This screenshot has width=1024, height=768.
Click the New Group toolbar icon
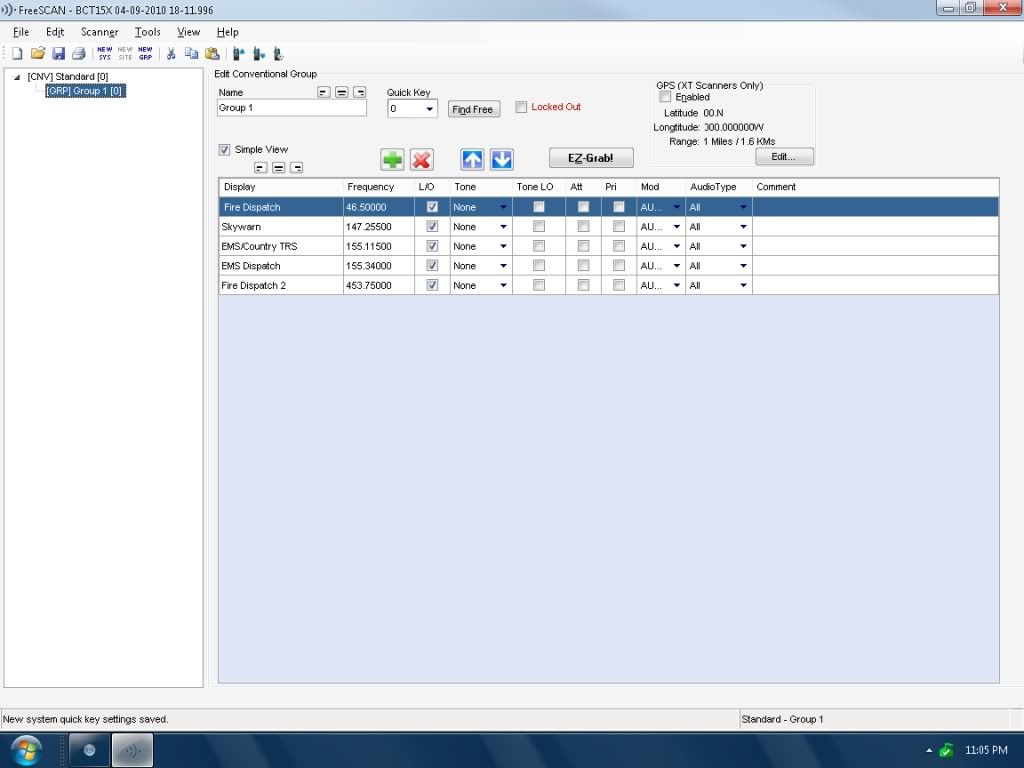[x=145, y=53]
